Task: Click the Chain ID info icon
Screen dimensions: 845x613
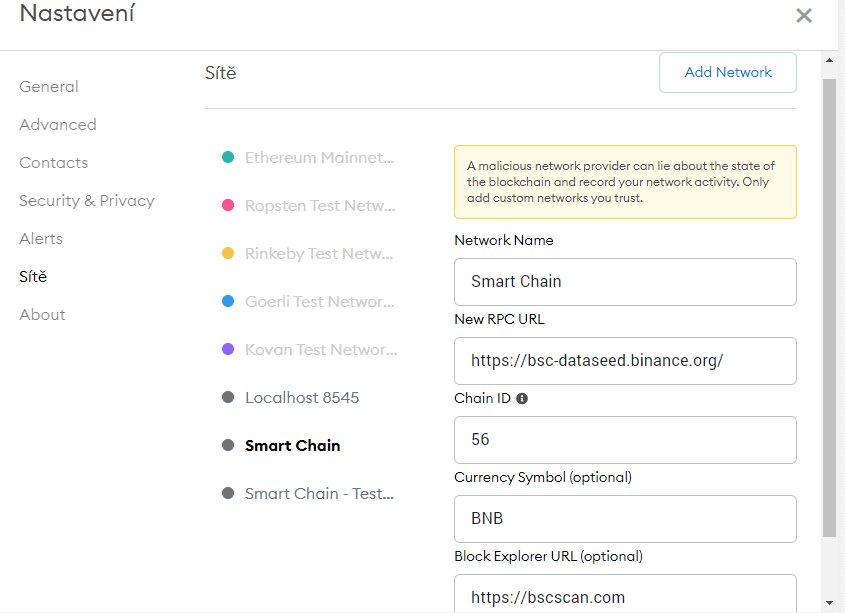Action: pyautogui.click(x=522, y=398)
